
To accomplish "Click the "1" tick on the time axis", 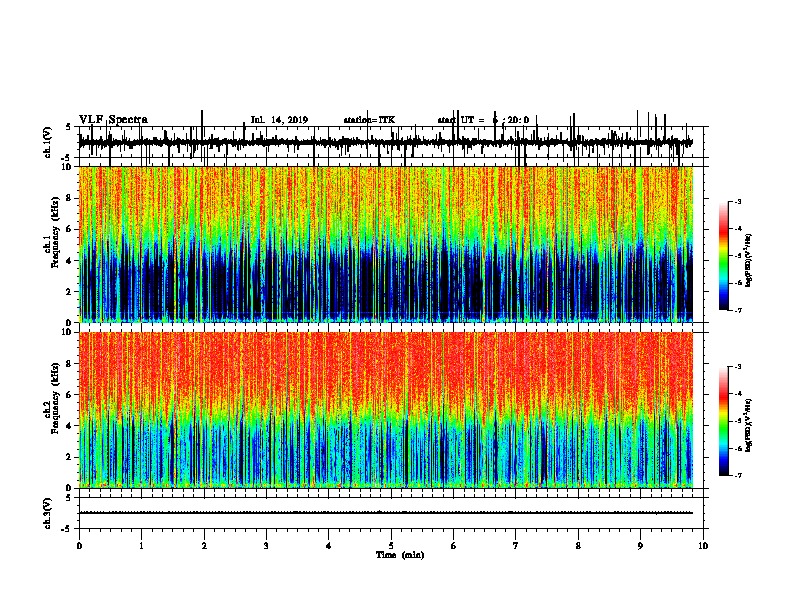I will 141,546.
